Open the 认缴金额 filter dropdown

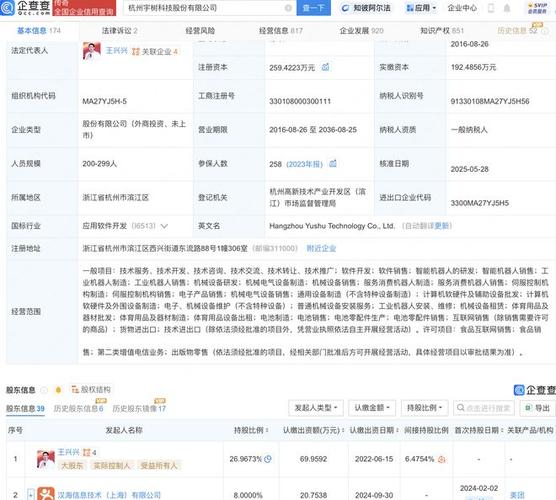(372, 408)
